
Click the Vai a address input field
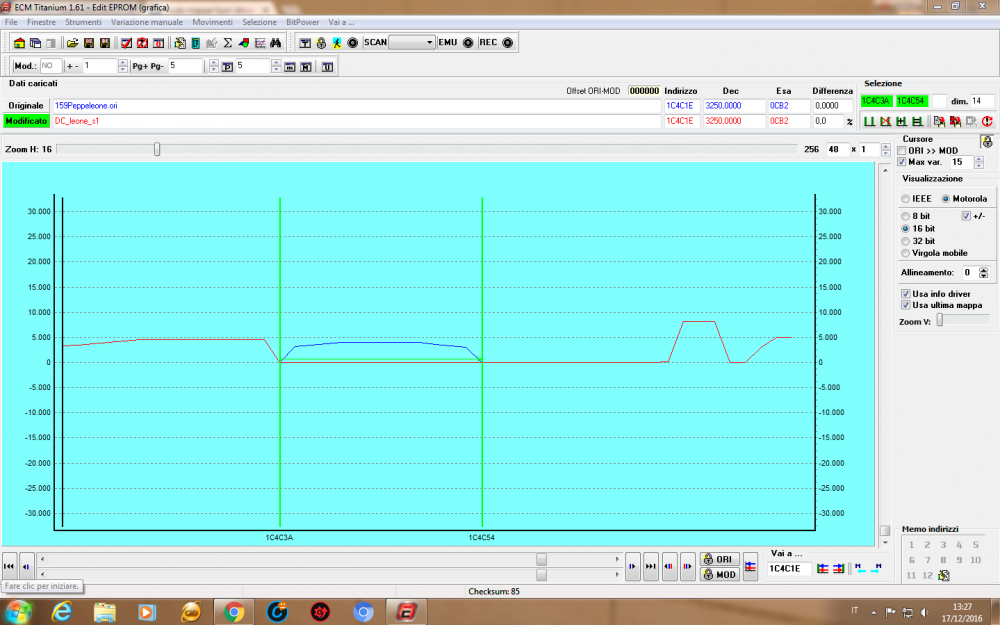(x=790, y=568)
